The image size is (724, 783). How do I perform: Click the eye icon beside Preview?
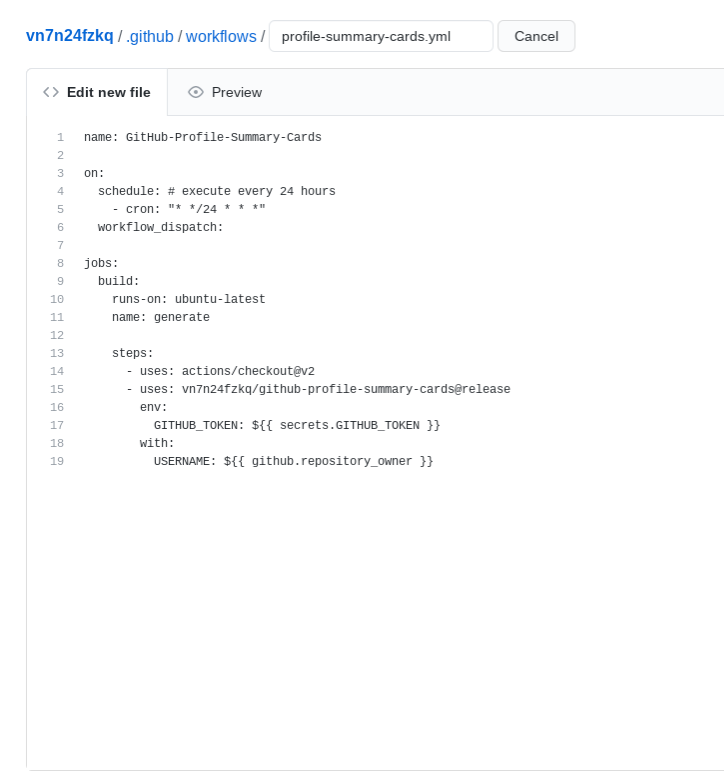pos(196,92)
